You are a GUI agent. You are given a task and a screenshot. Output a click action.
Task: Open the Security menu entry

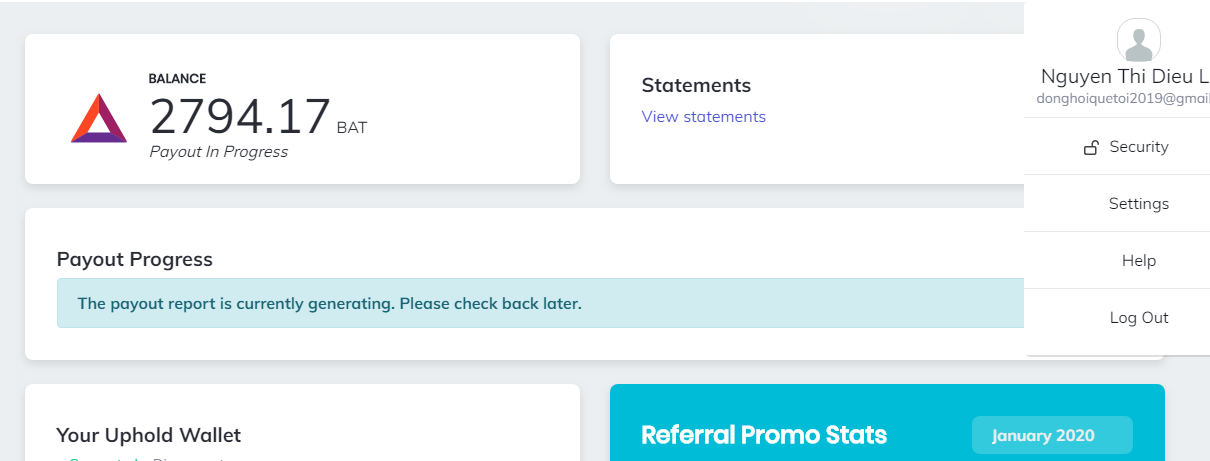(x=1138, y=147)
